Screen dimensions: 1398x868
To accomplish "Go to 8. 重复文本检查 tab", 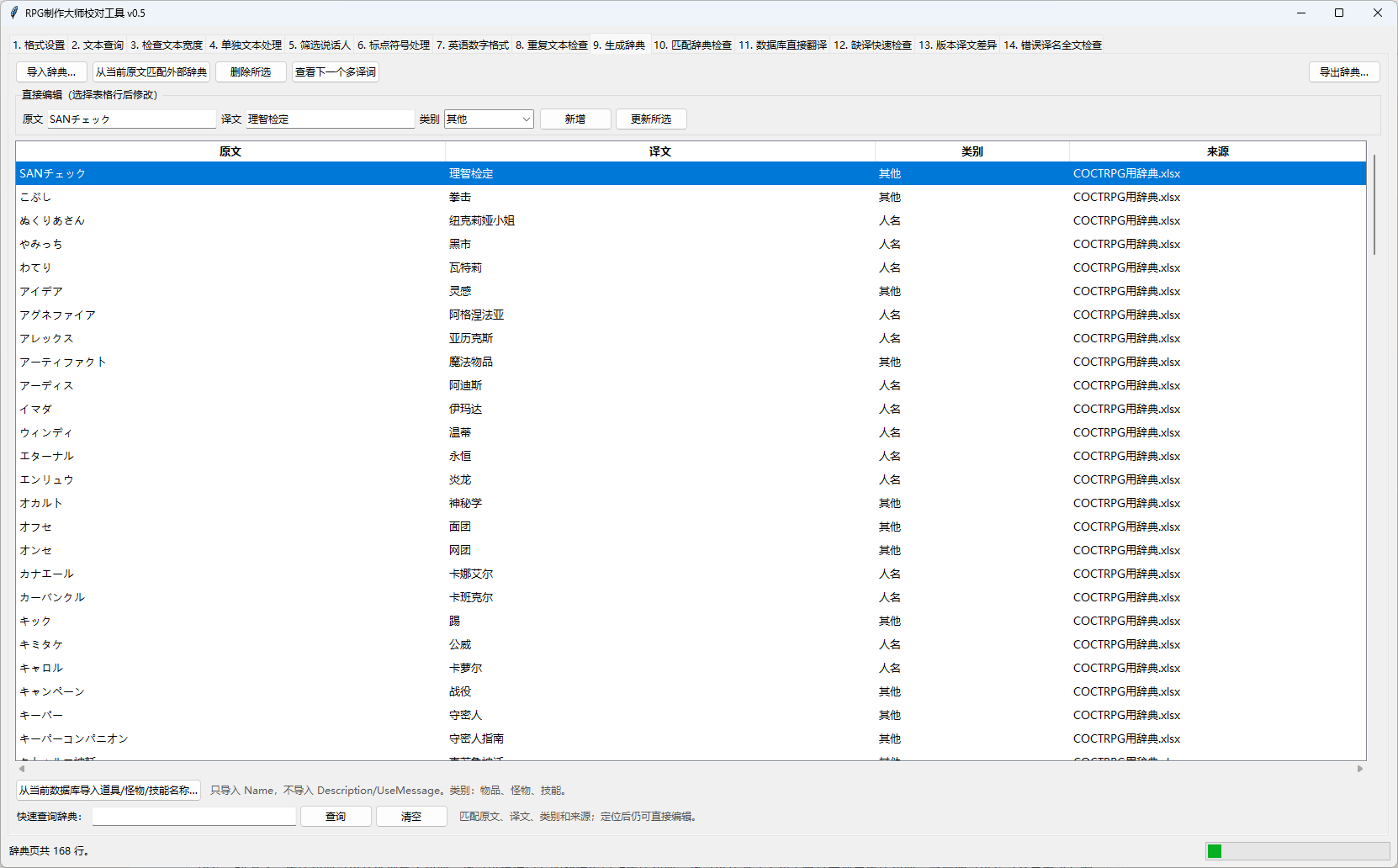I will pos(552,45).
